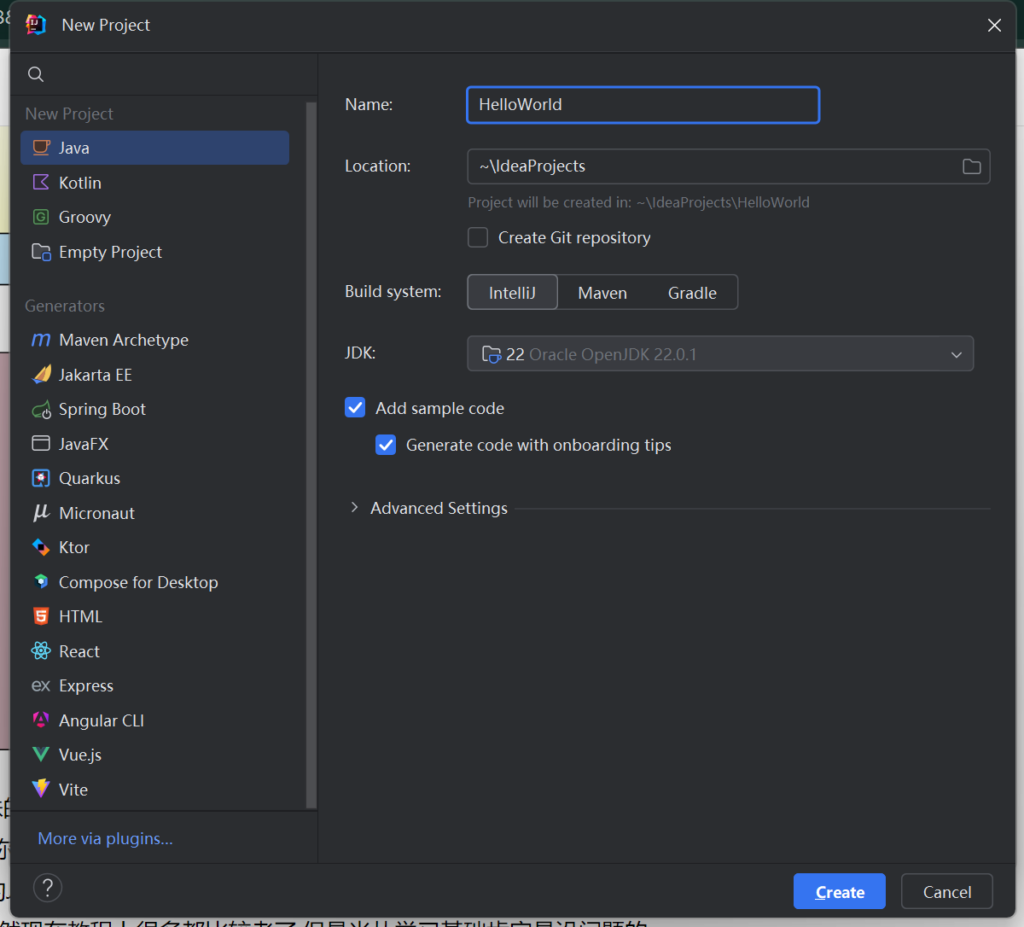The image size is (1024, 927).
Task: Click the Name field with HelloWorld
Action: [643, 105]
